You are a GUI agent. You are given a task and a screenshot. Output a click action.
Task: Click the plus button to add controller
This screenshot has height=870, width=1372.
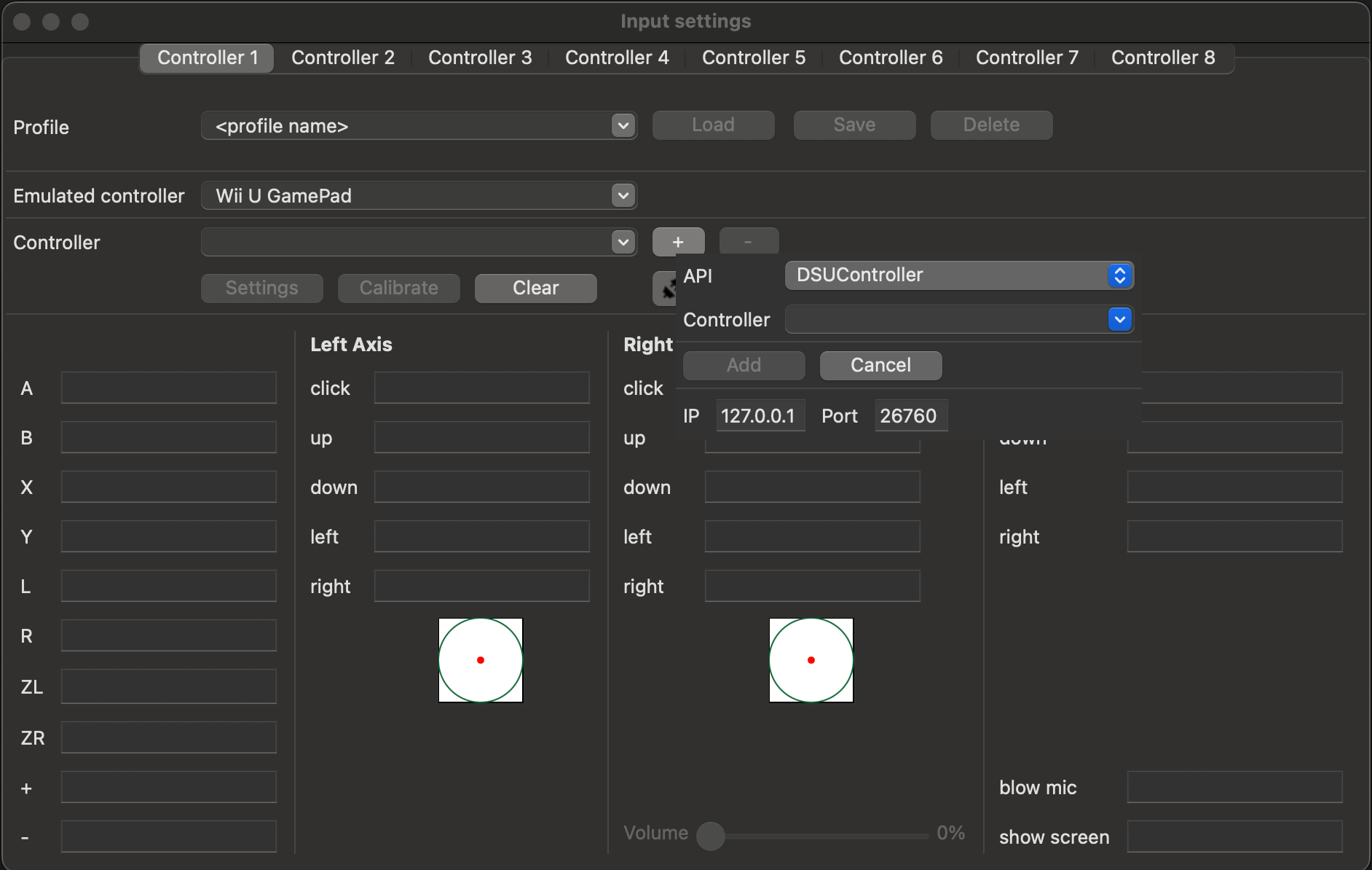pyautogui.click(x=678, y=241)
